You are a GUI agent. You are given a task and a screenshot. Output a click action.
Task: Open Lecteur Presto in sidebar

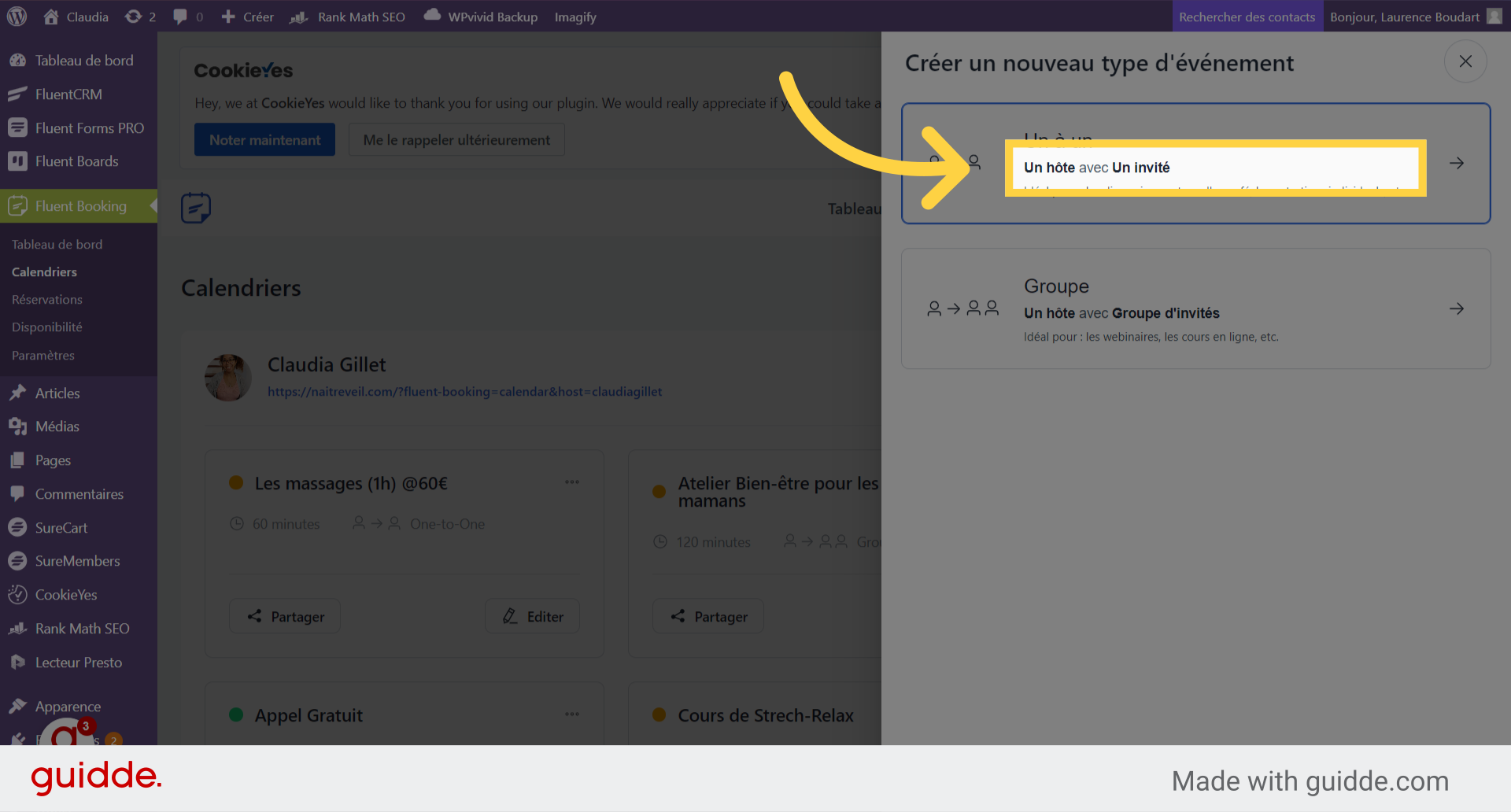(x=79, y=663)
